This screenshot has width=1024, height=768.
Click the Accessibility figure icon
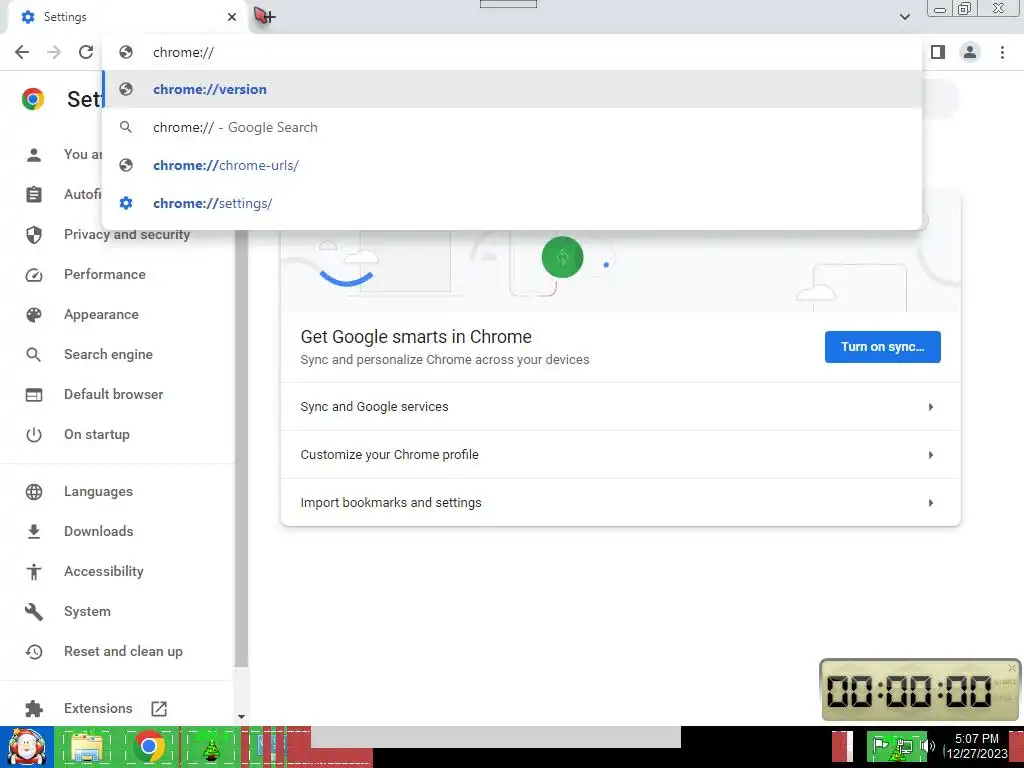[x=33, y=572]
